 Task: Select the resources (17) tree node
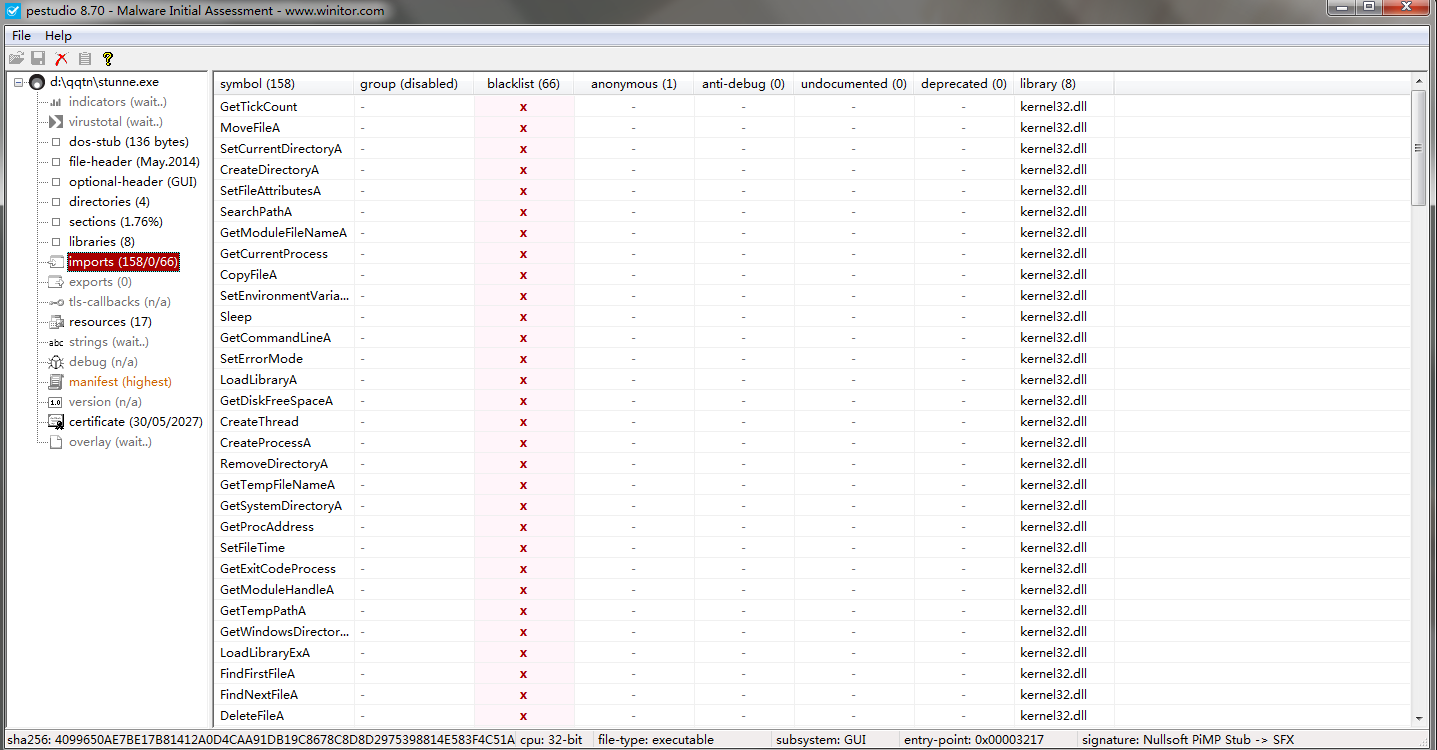(110, 322)
